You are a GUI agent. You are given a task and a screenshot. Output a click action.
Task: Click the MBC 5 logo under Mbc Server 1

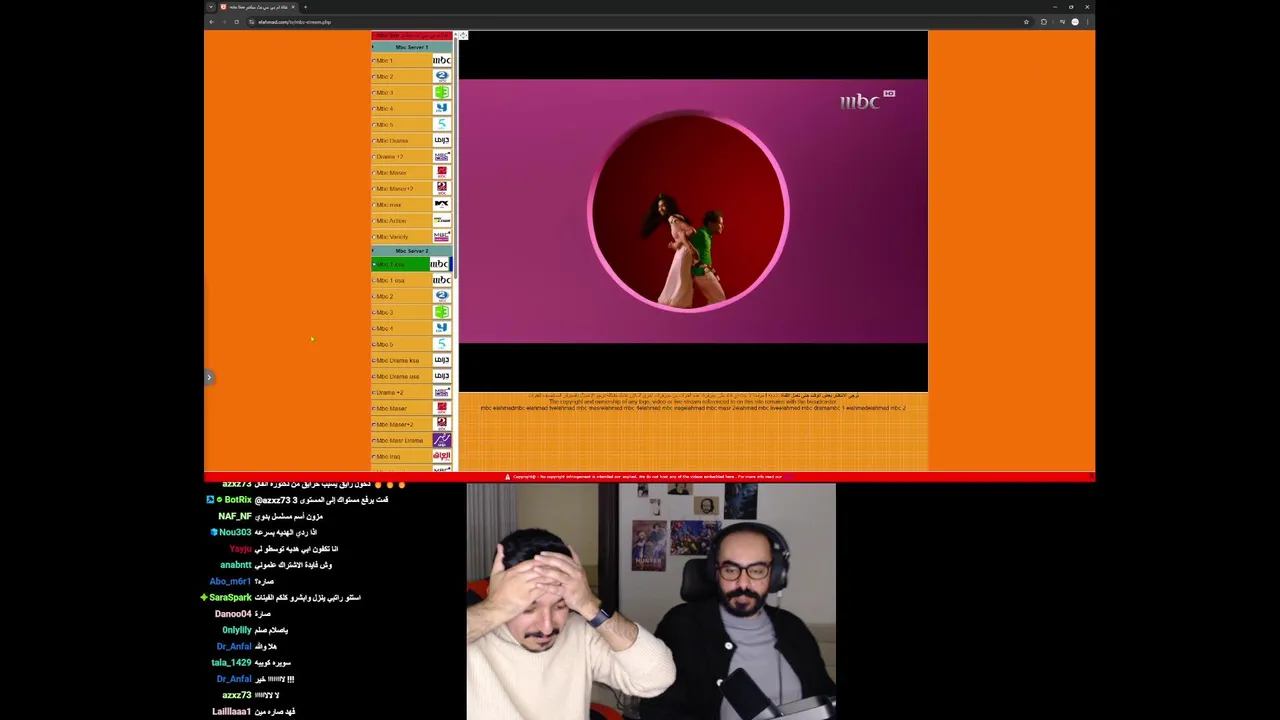pos(441,124)
